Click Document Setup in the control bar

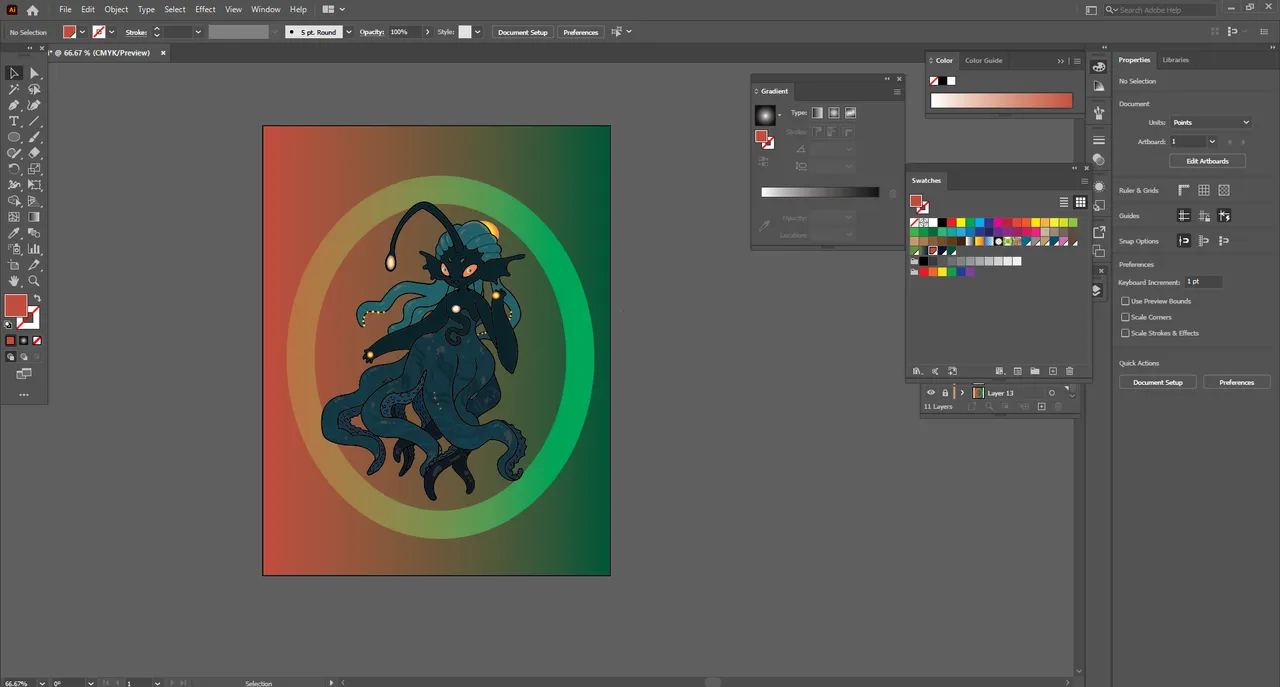[523, 32]
